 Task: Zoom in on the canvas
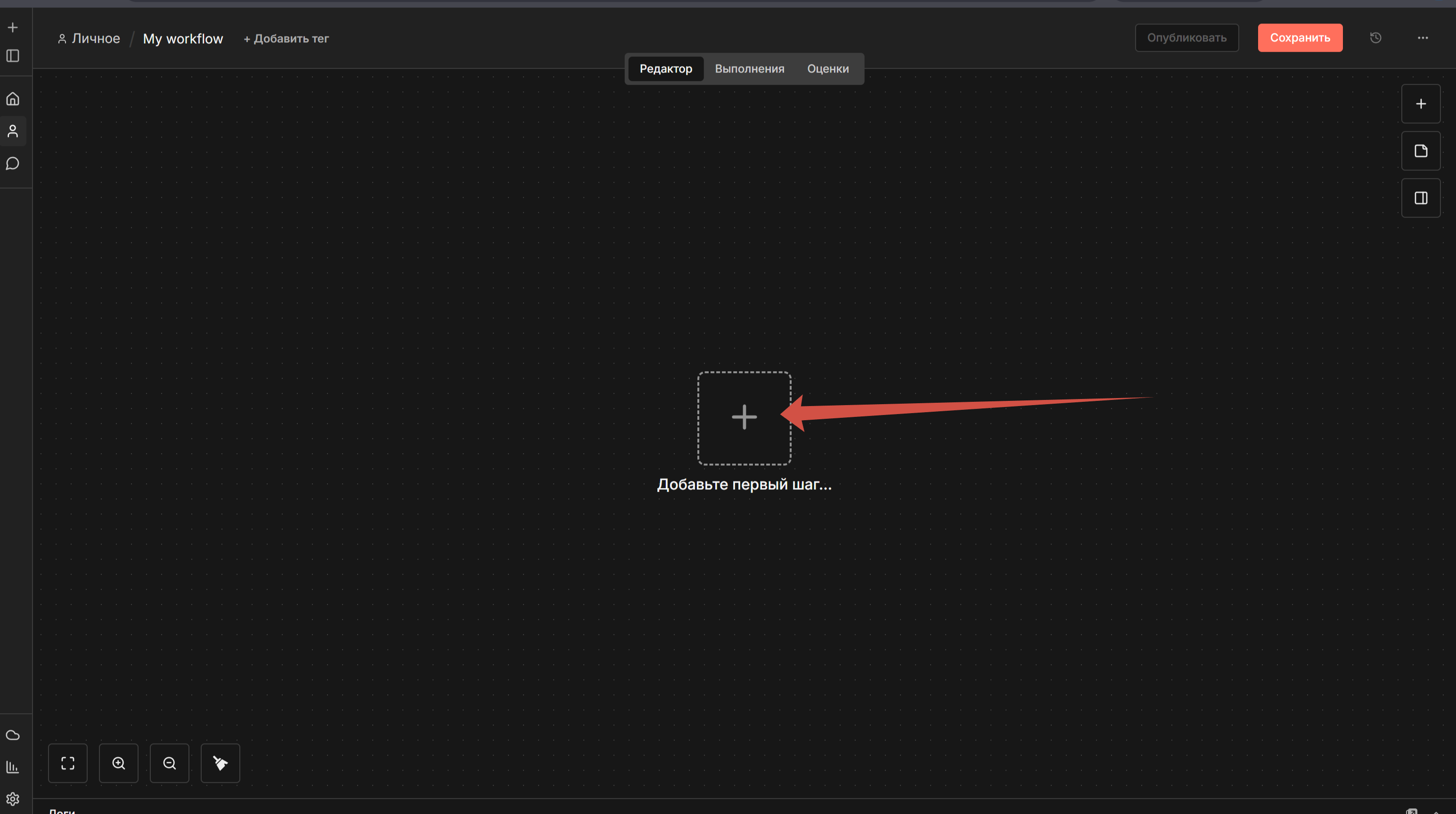point(119,763)
